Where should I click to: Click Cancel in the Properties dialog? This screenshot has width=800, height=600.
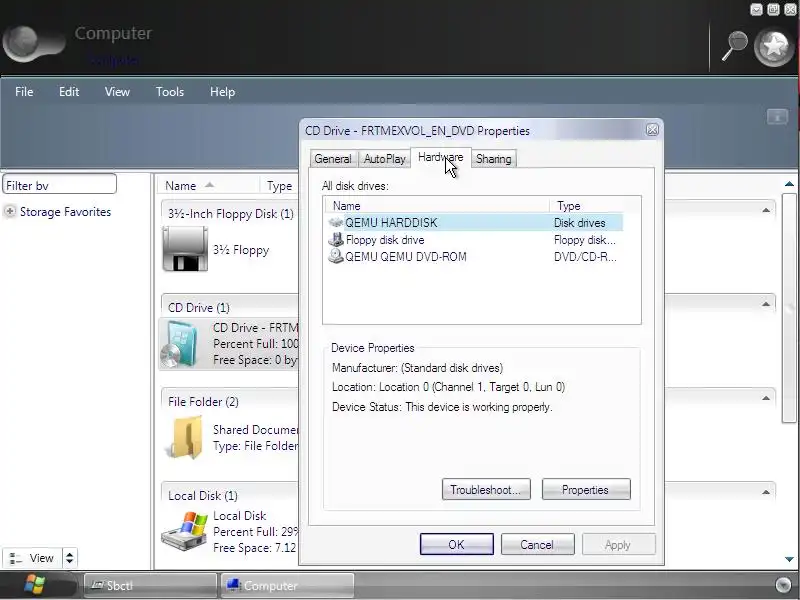pyautogui.click(x=537, y=544)
